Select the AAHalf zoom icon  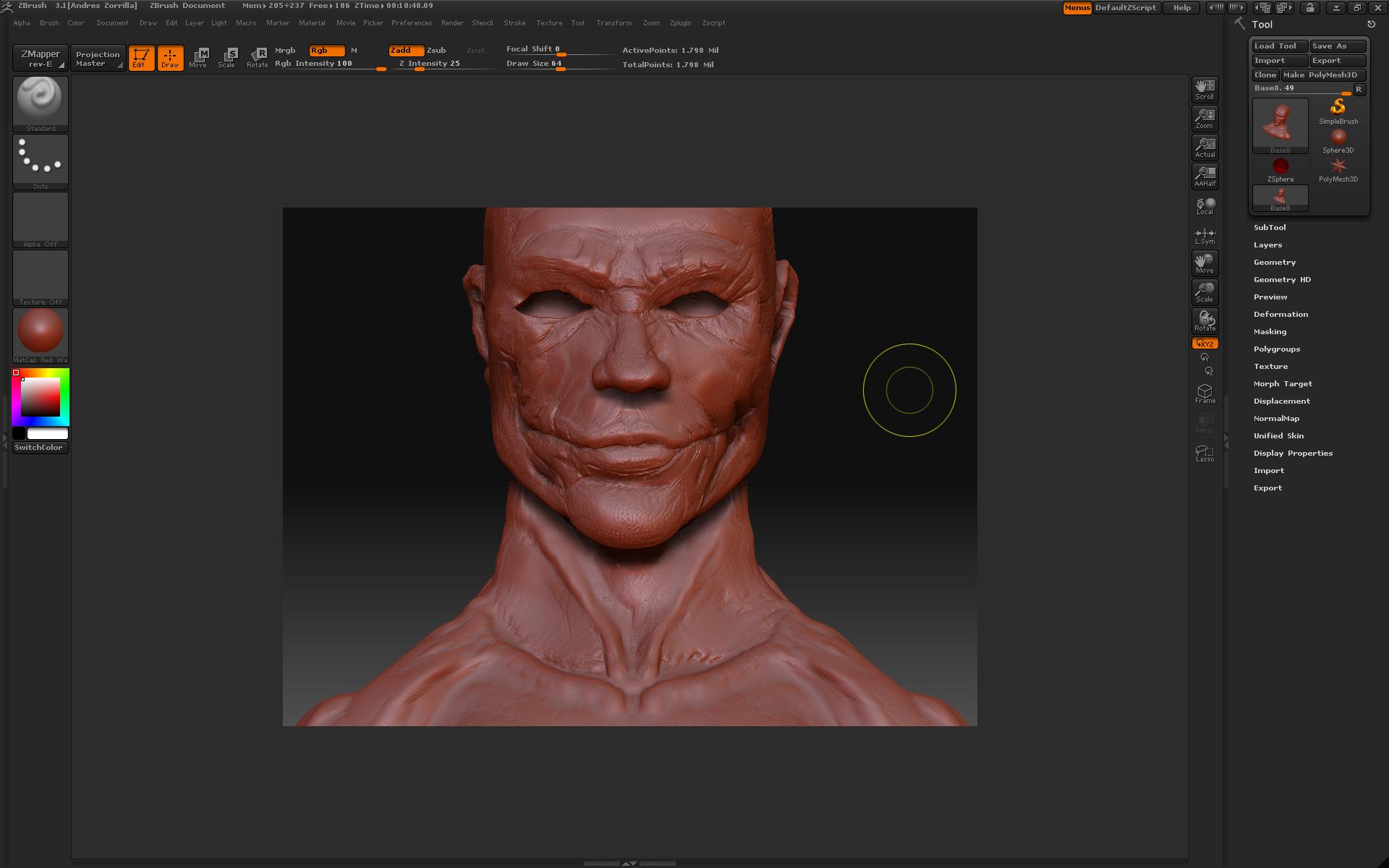[x=1205, y=176]
